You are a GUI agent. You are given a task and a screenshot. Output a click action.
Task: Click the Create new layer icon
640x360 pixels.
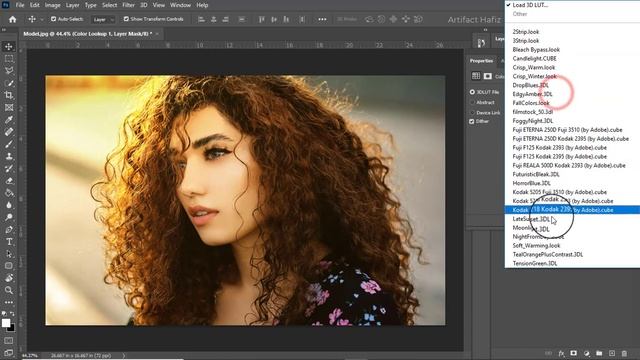coord(612,353)
